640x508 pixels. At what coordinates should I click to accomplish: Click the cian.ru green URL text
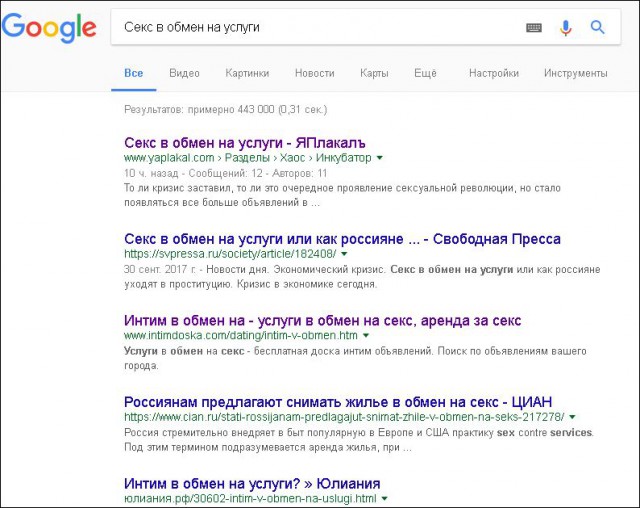pos(344,417)
